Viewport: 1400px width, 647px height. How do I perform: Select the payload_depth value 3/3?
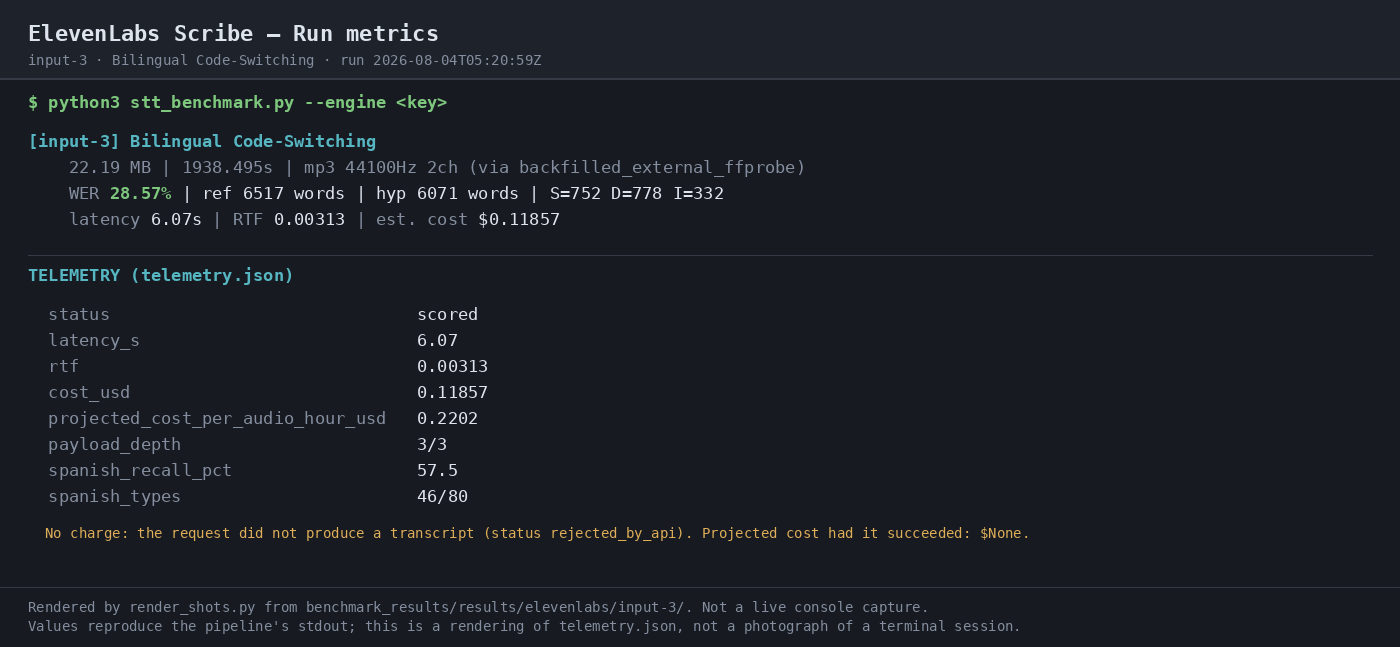(x=432, y=445)
